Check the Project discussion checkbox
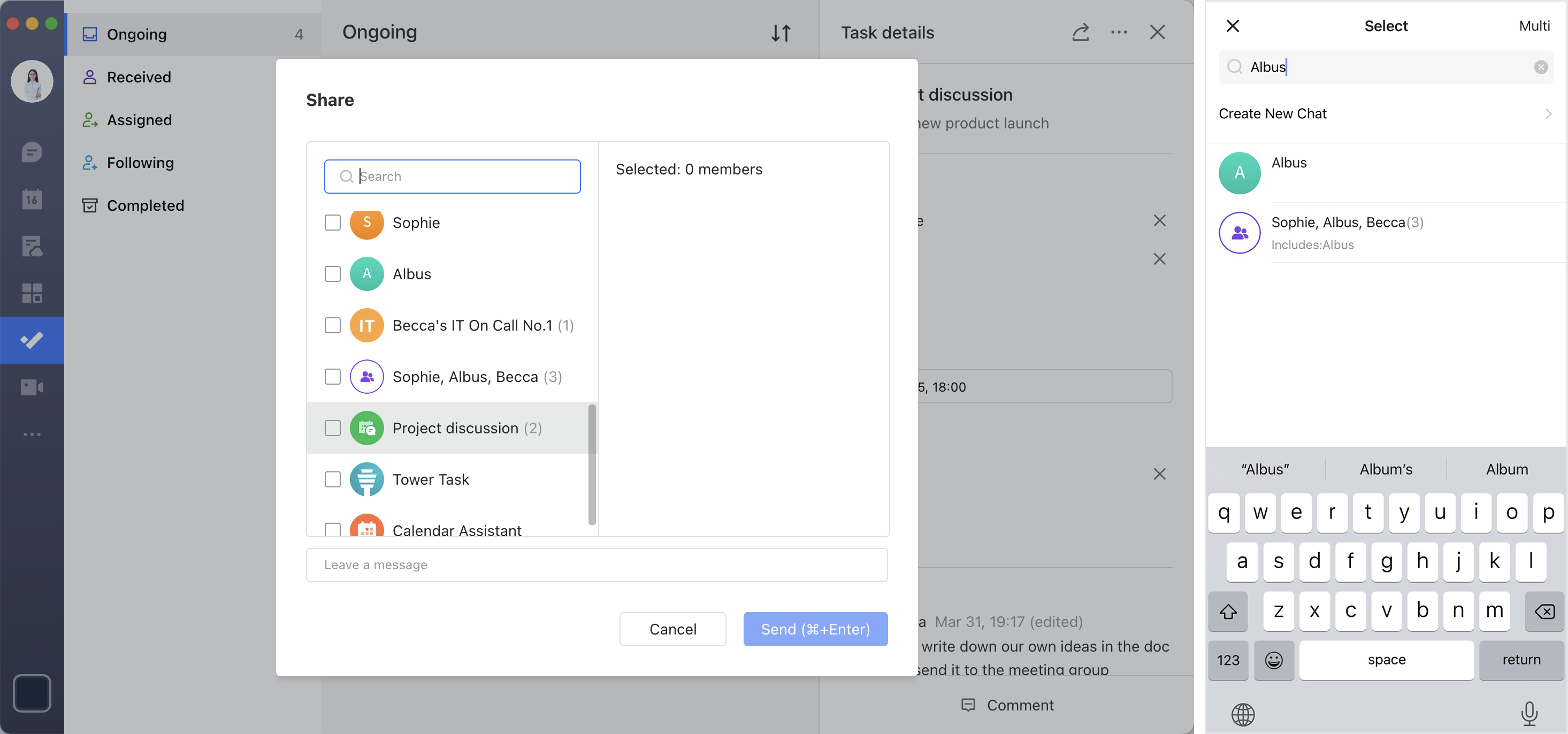Screen dimensions: 1568x734 (332, 428)
